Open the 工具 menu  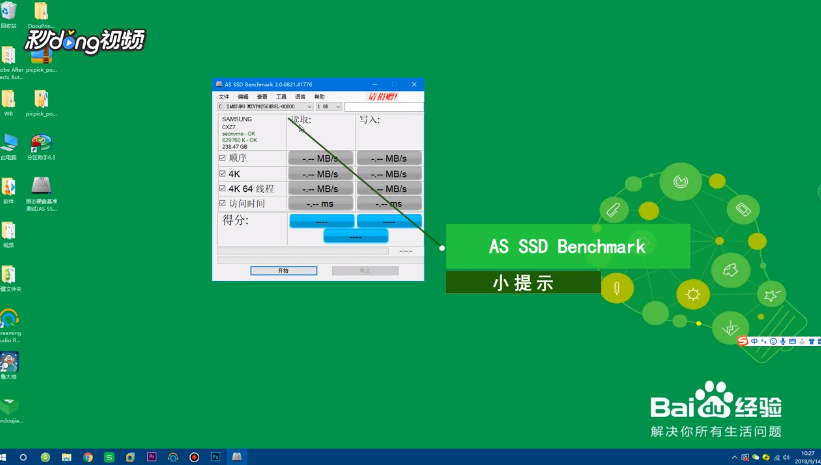pos(281,97)
